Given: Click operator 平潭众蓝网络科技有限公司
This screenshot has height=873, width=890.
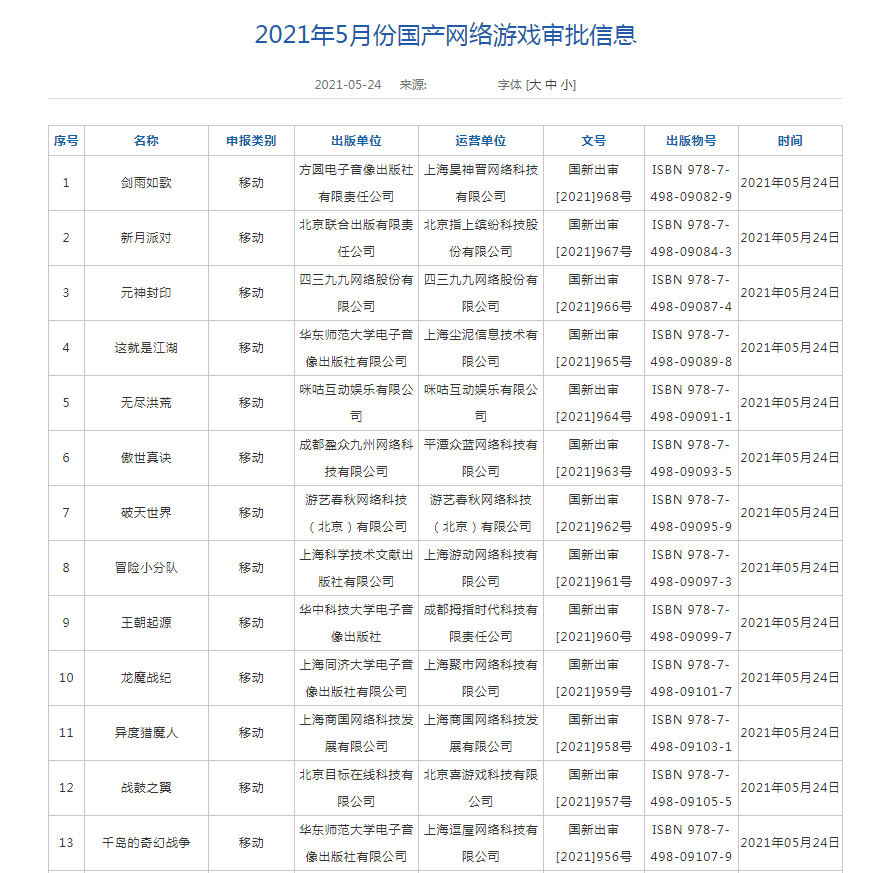Looking at the screenshot, I should (x=481, y=458).
